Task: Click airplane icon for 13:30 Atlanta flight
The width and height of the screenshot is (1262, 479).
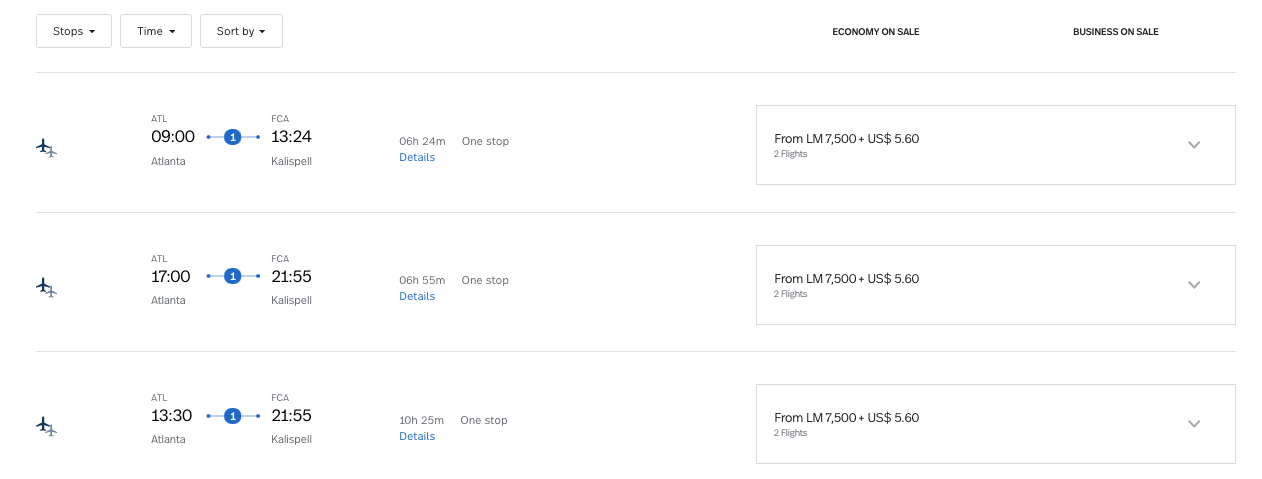Action: coord(46,426)
